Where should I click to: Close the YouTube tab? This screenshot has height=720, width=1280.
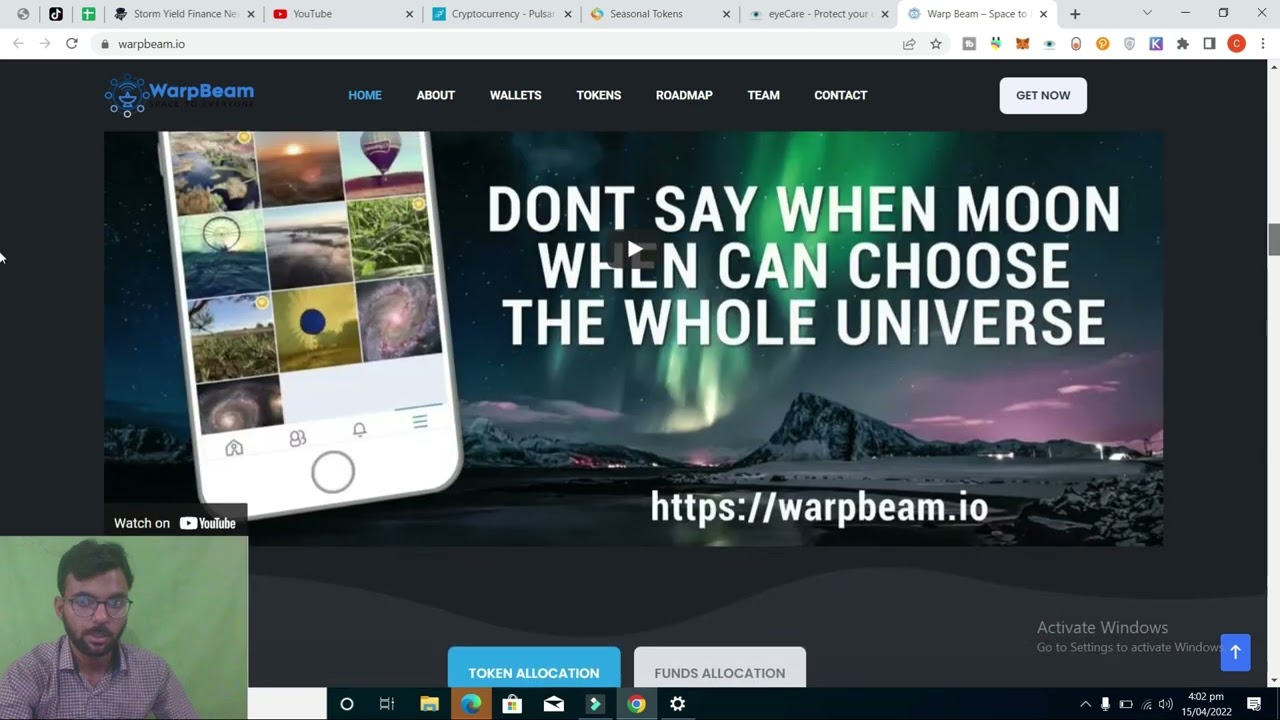coord(409,14)
